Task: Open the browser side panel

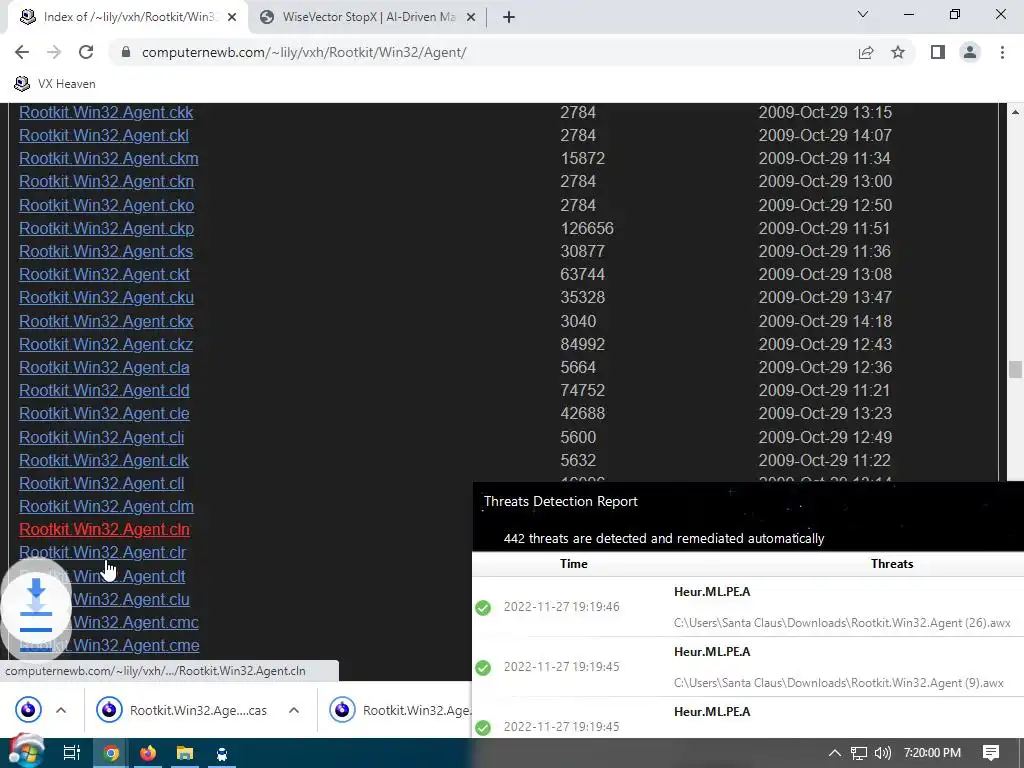Action: pyautogui.click(x=938, y=52)
